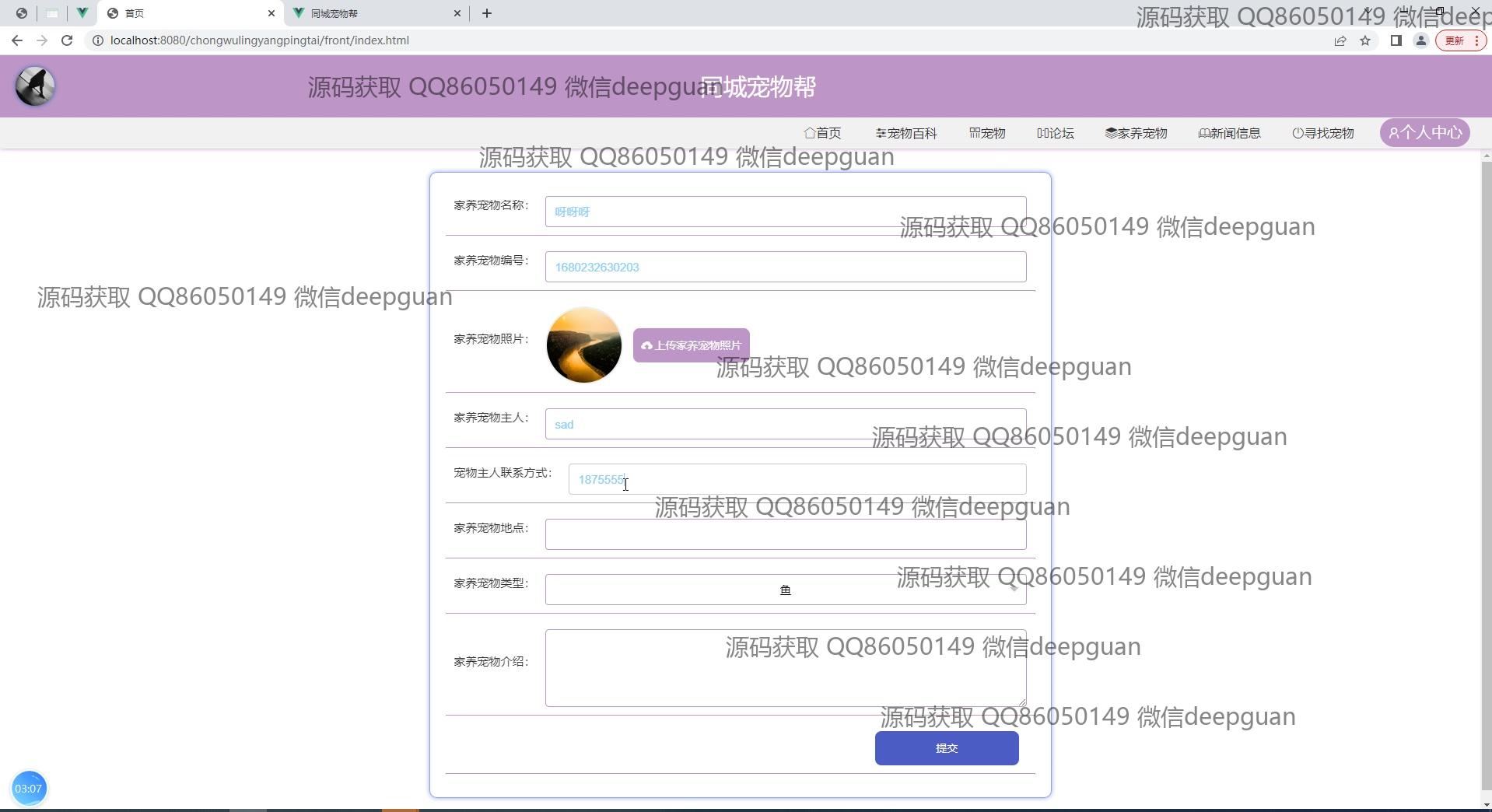This screenshot has height=812, width=1492.
Task: Open the browser profile avatar icon
Action: tap(1420, 40)
